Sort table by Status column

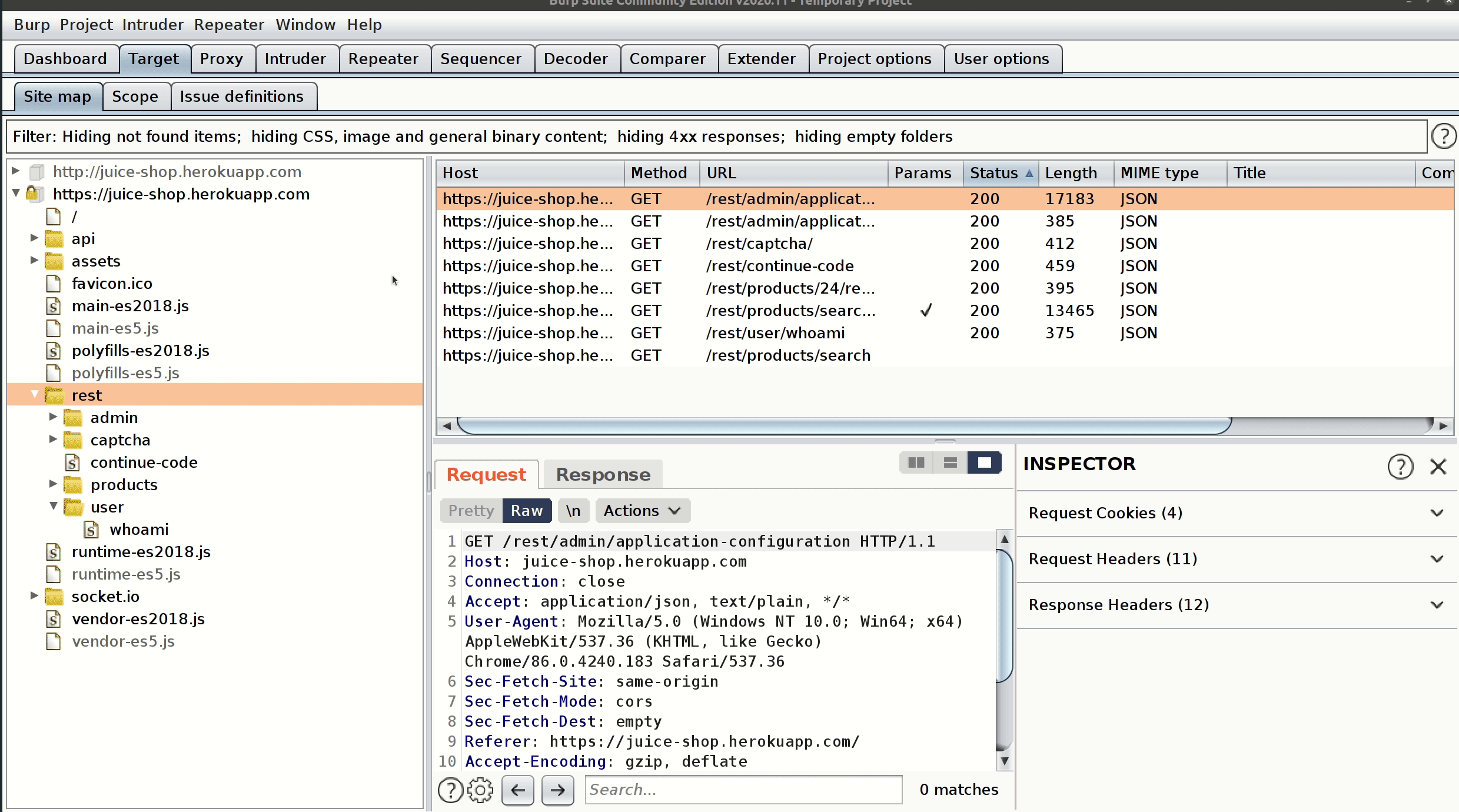pos(1001,173)
